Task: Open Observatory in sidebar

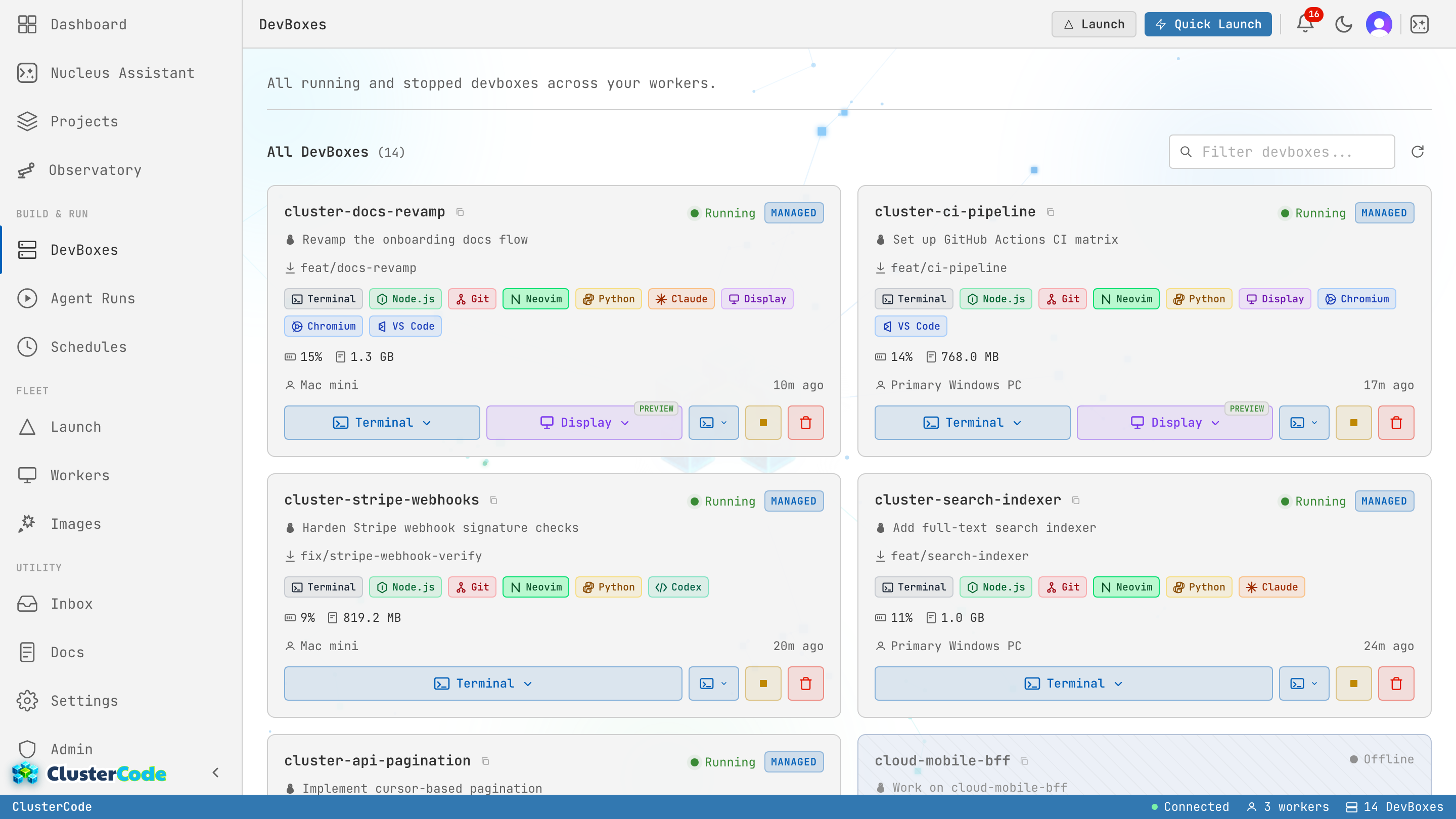Action: pyautogui.click(x=121, y=170)
